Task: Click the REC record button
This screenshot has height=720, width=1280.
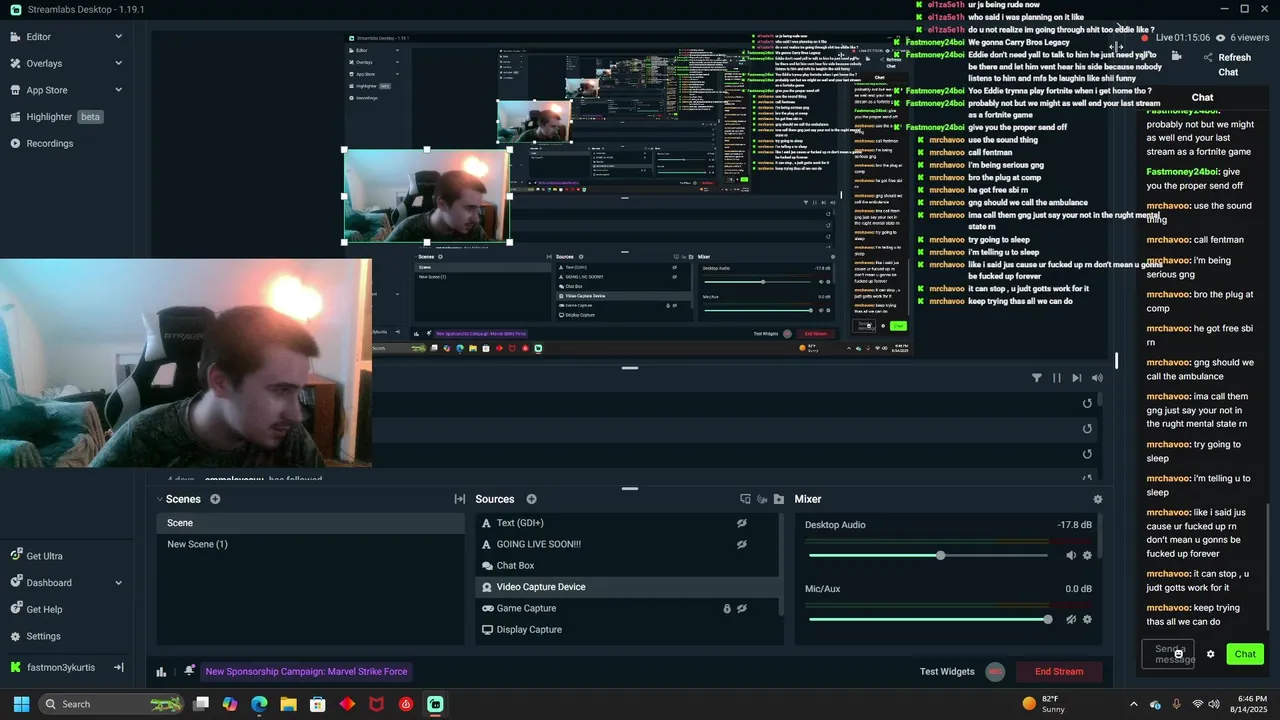Action: [995, 672]
